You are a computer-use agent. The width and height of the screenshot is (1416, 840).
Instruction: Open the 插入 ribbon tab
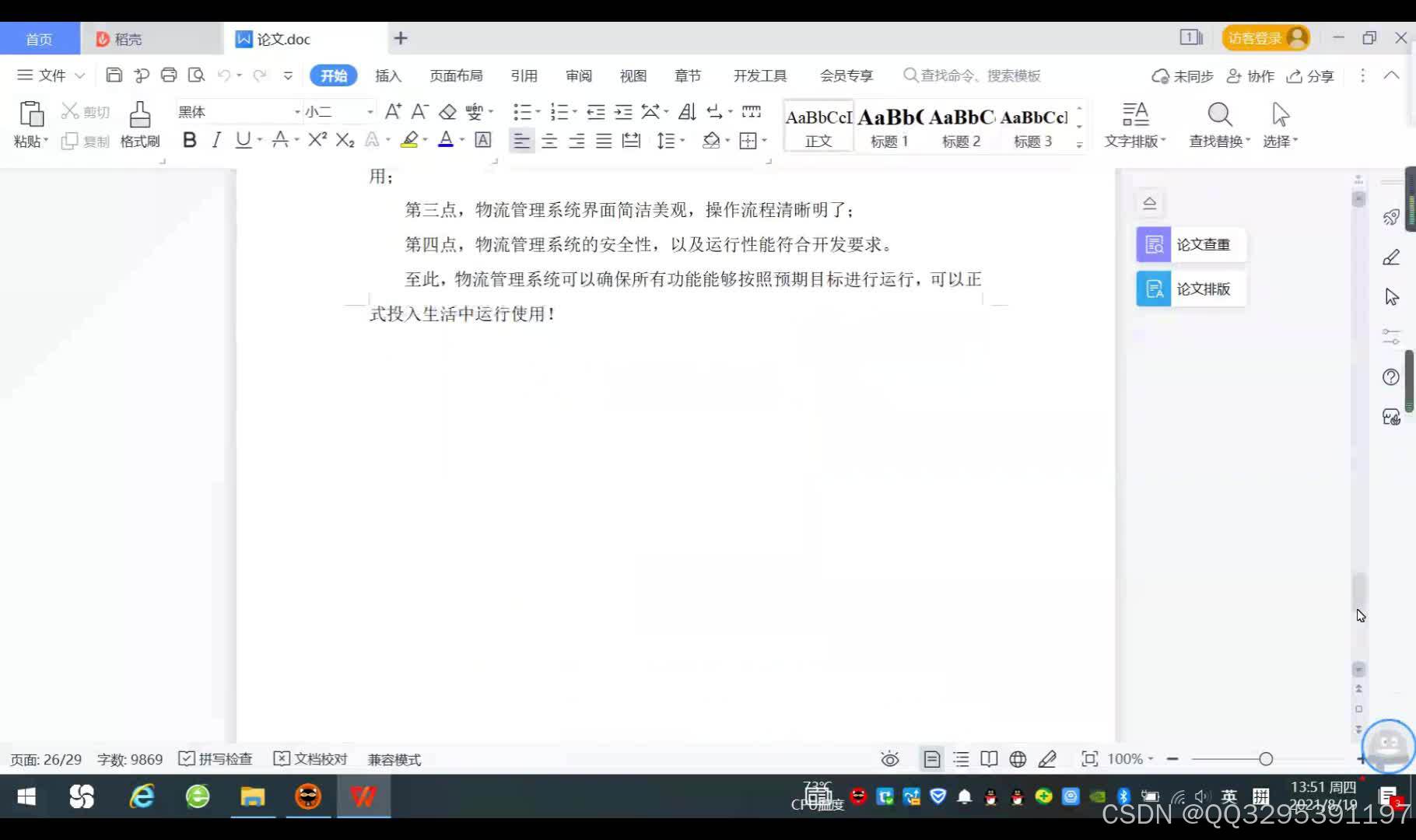(x=387, y=75)
